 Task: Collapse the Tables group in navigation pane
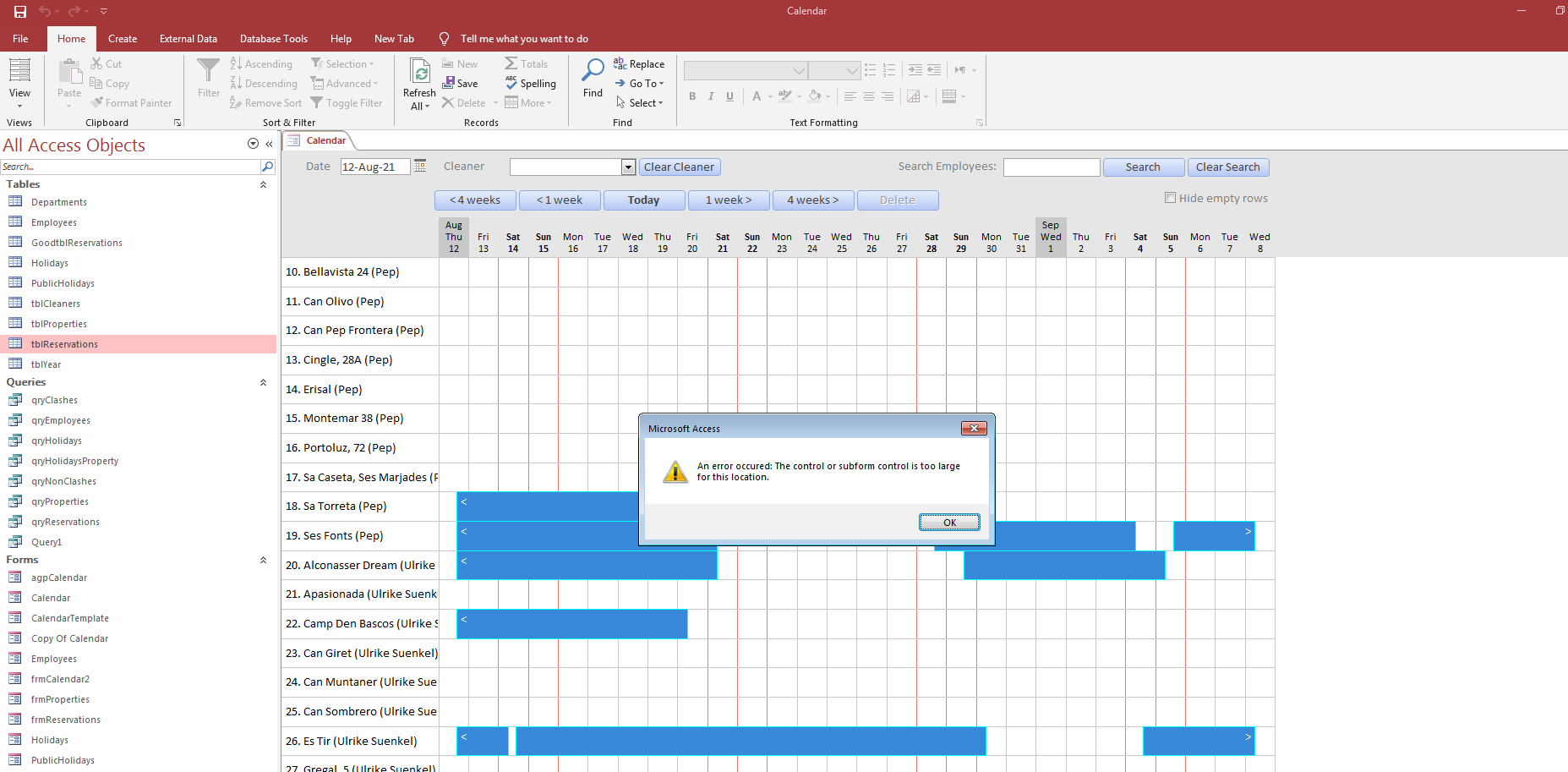tap(263, 184)
